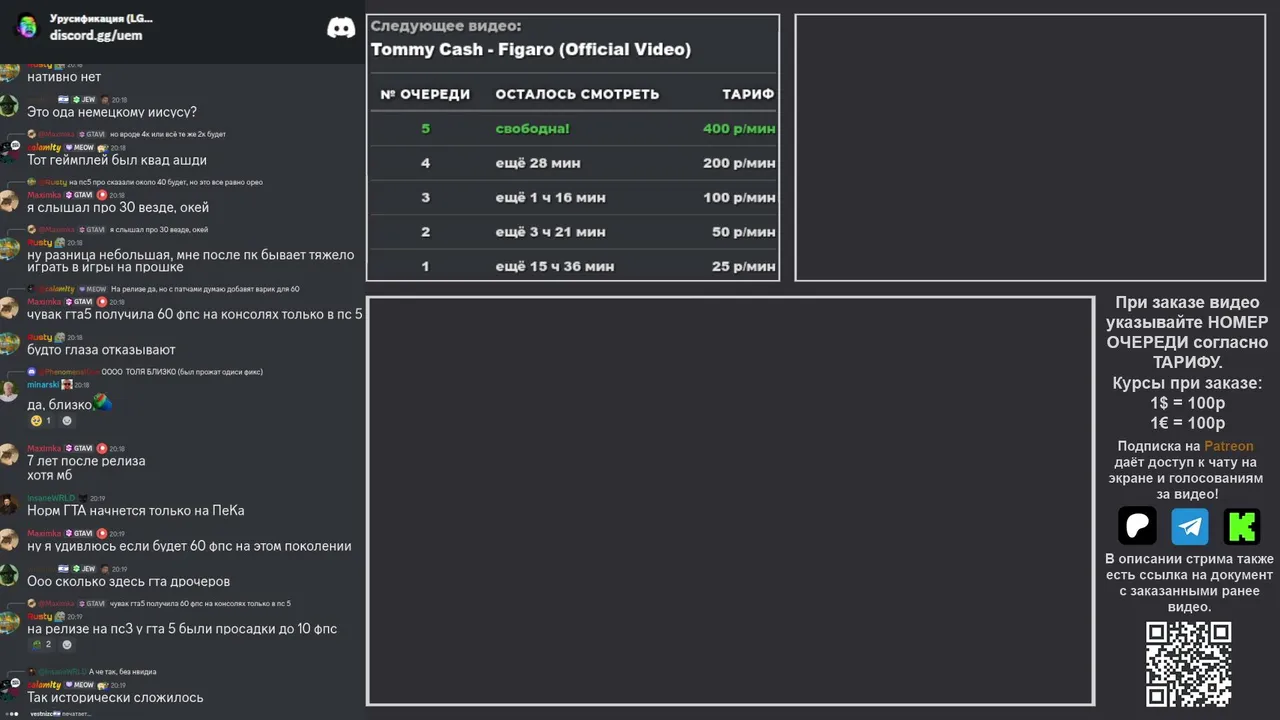
Task: Click avatar beside 'Так исторически сложилось'
Action: click(x=9, y=690)
